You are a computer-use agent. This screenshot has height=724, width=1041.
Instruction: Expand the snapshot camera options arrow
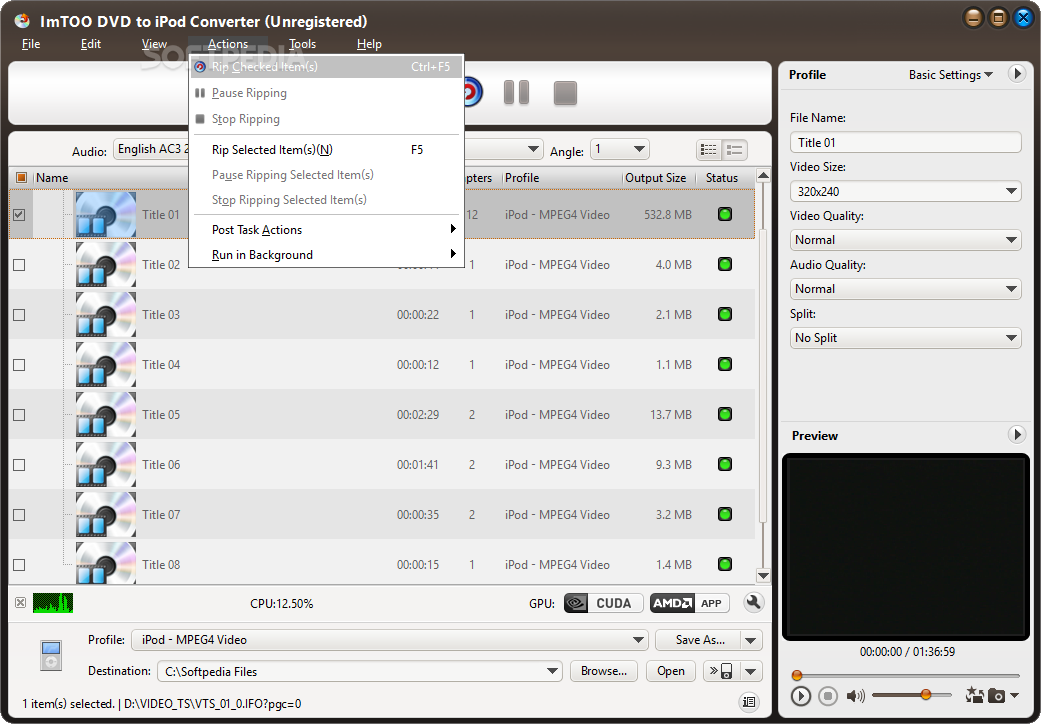click(x=1014, y=695)
